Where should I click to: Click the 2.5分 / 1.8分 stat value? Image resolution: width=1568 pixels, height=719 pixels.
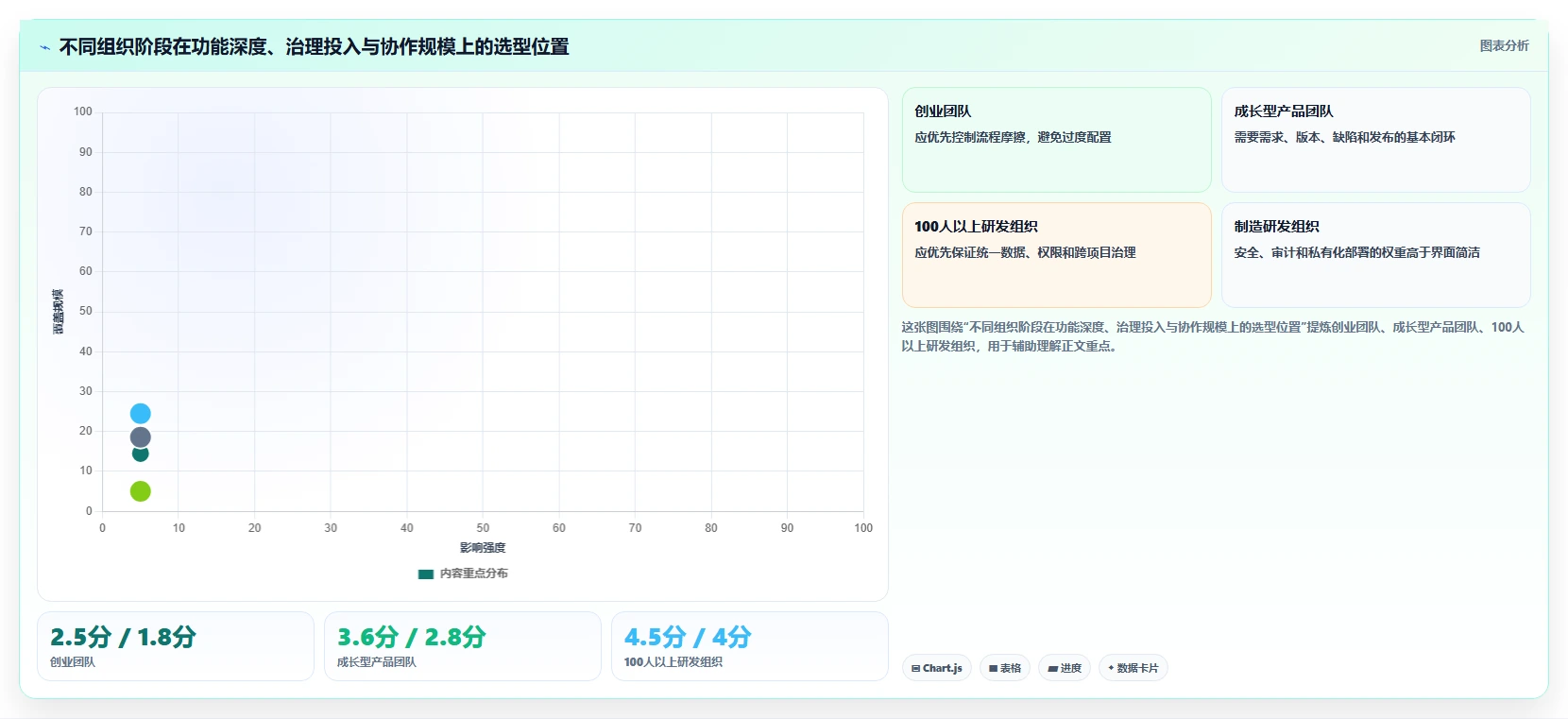123,637
